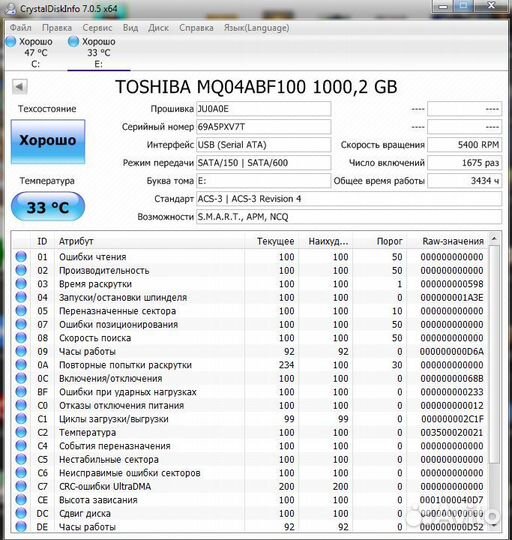The image size is (512, 540).
Task: Select raw value 000000000D6A
Action: coord(452,351)
